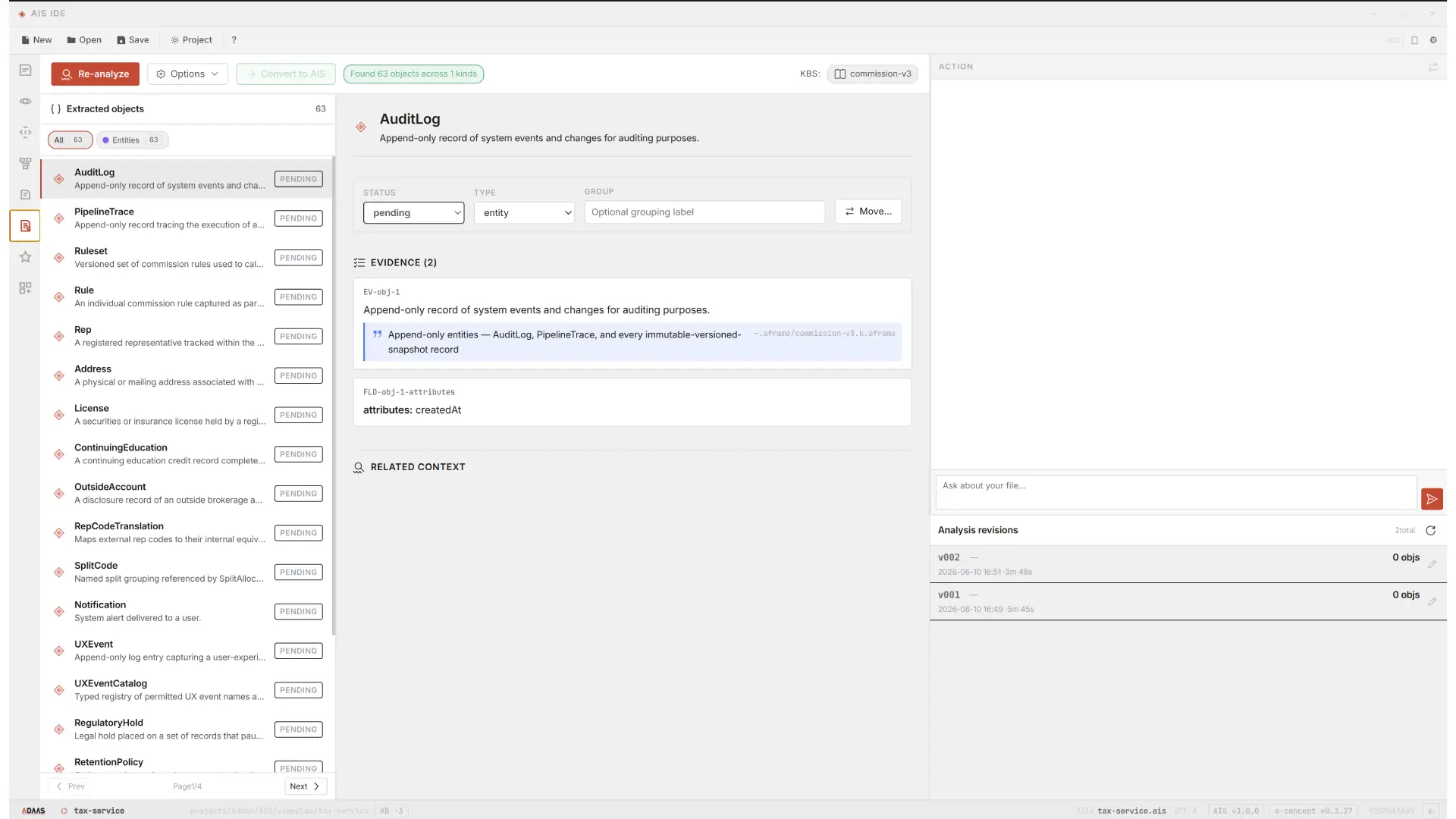Expand the Options dropdown menu
Viewport: 1456px width, 819px height.
187,74
